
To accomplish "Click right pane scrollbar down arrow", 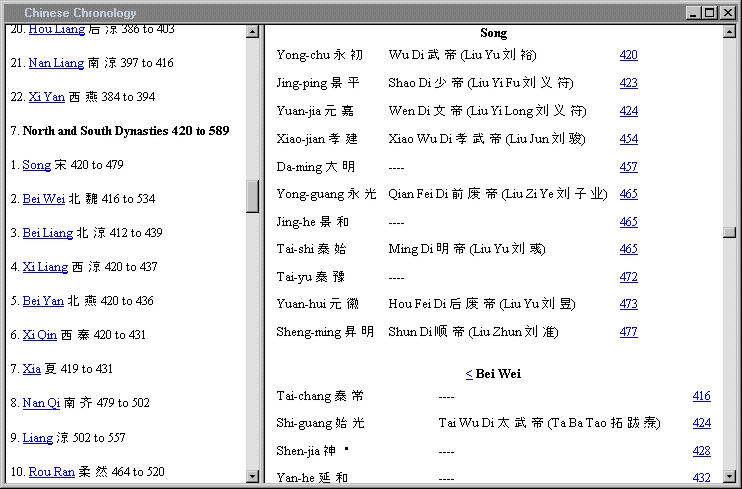I will [729, 476].
